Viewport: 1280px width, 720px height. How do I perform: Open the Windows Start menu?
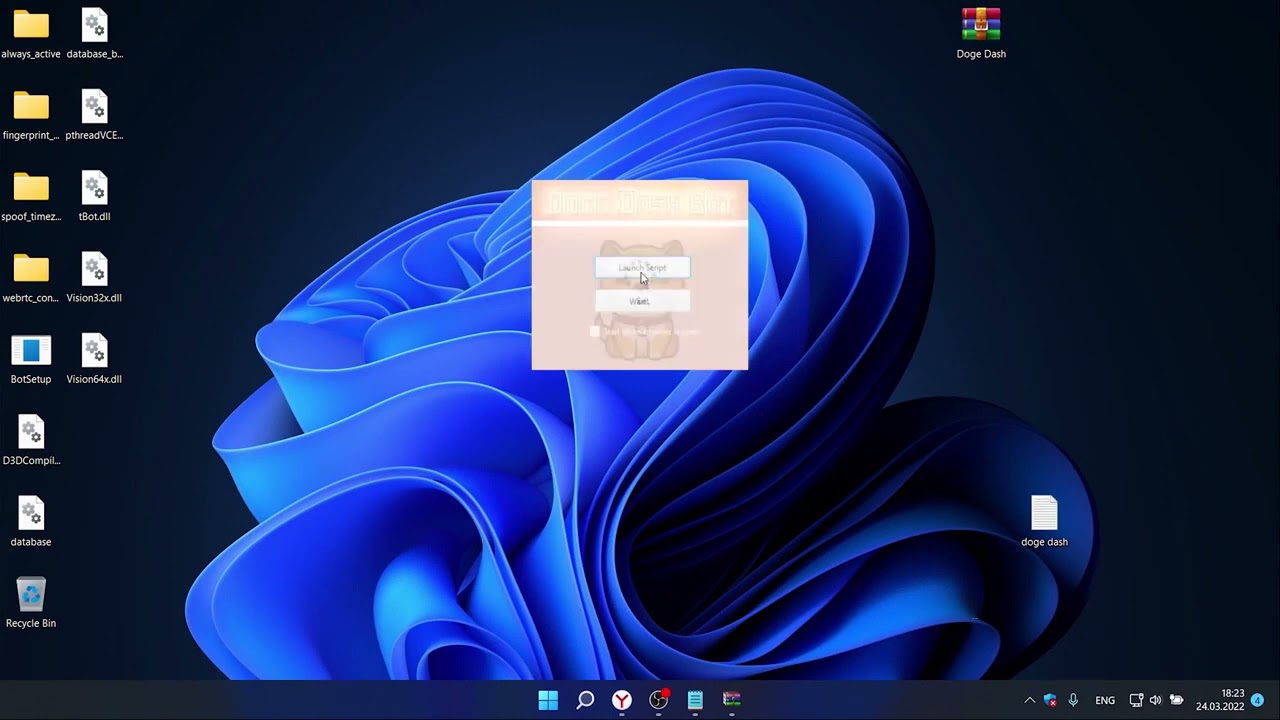click(548, 700)
